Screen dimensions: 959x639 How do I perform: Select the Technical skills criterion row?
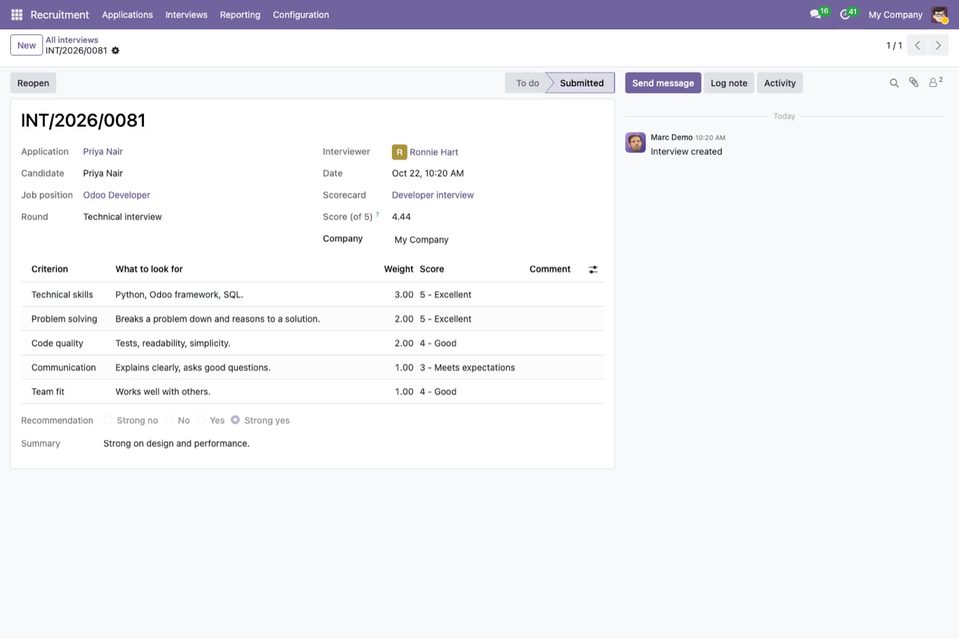pyautogui.click(x=313, y=295)
